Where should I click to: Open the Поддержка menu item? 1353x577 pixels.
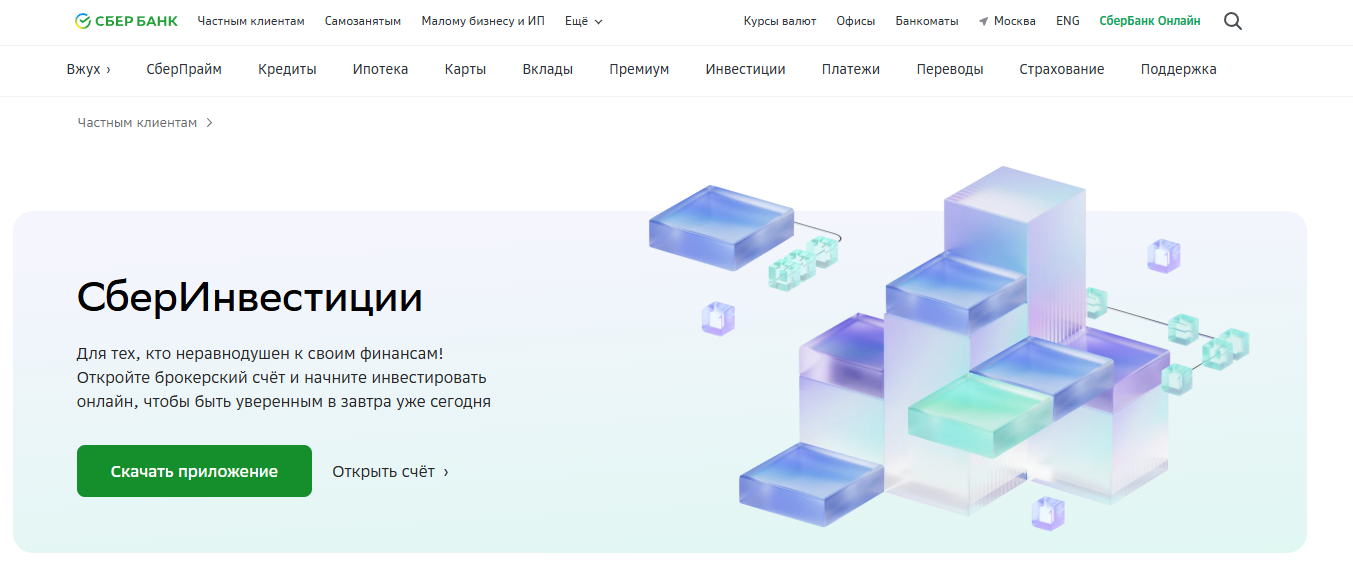click(x=1178, y=70)
